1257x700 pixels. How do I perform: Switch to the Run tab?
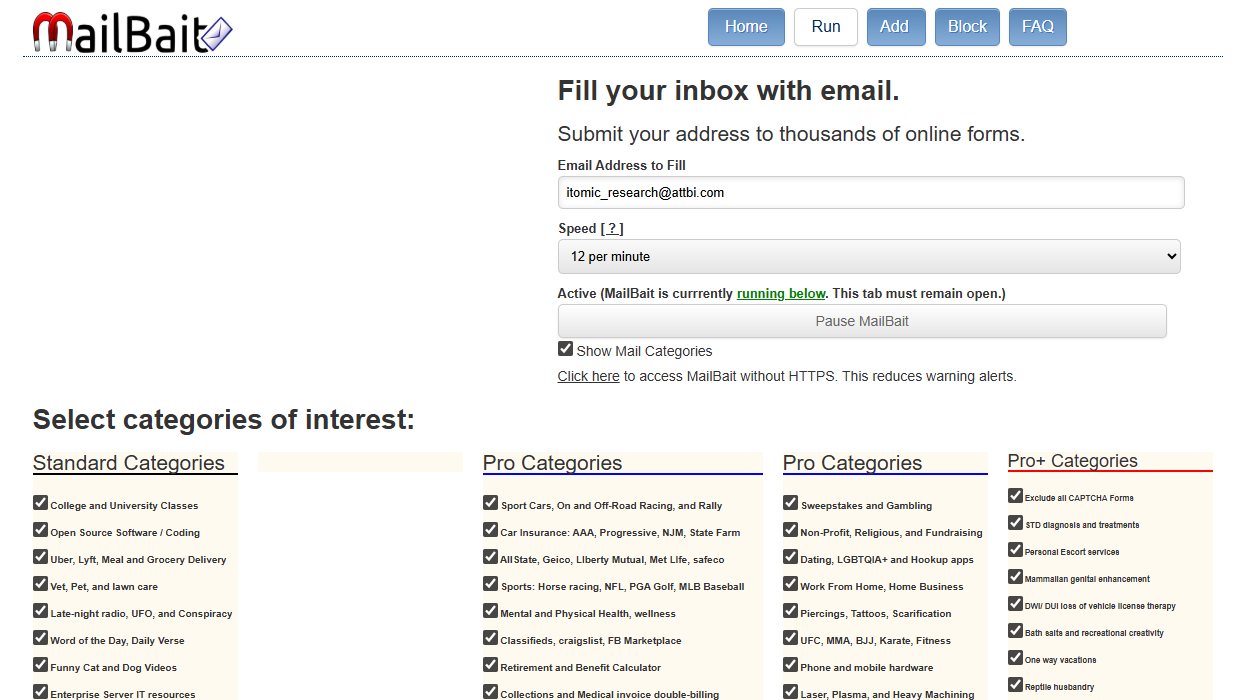[826, 27]
